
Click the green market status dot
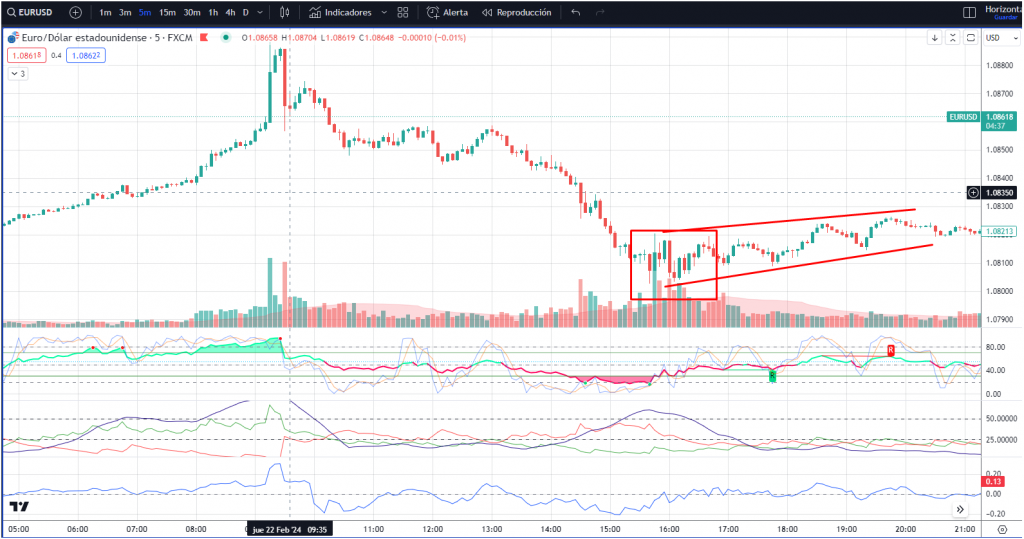pyautogui.click(x=227, y=38)
